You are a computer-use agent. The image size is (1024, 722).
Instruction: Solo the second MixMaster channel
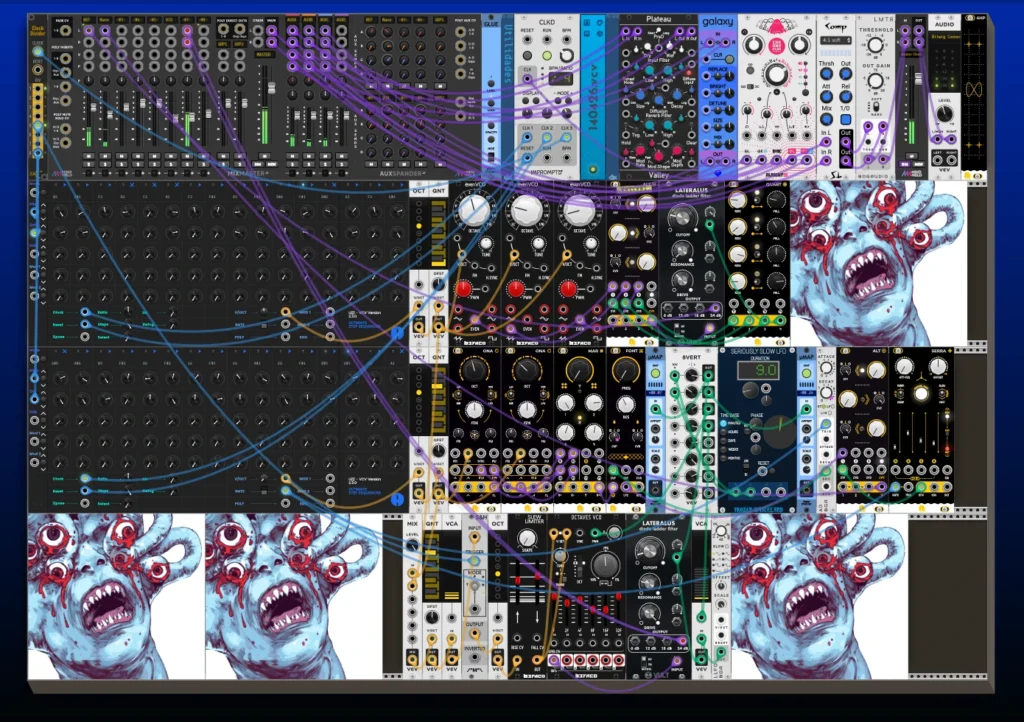(105, 165)
